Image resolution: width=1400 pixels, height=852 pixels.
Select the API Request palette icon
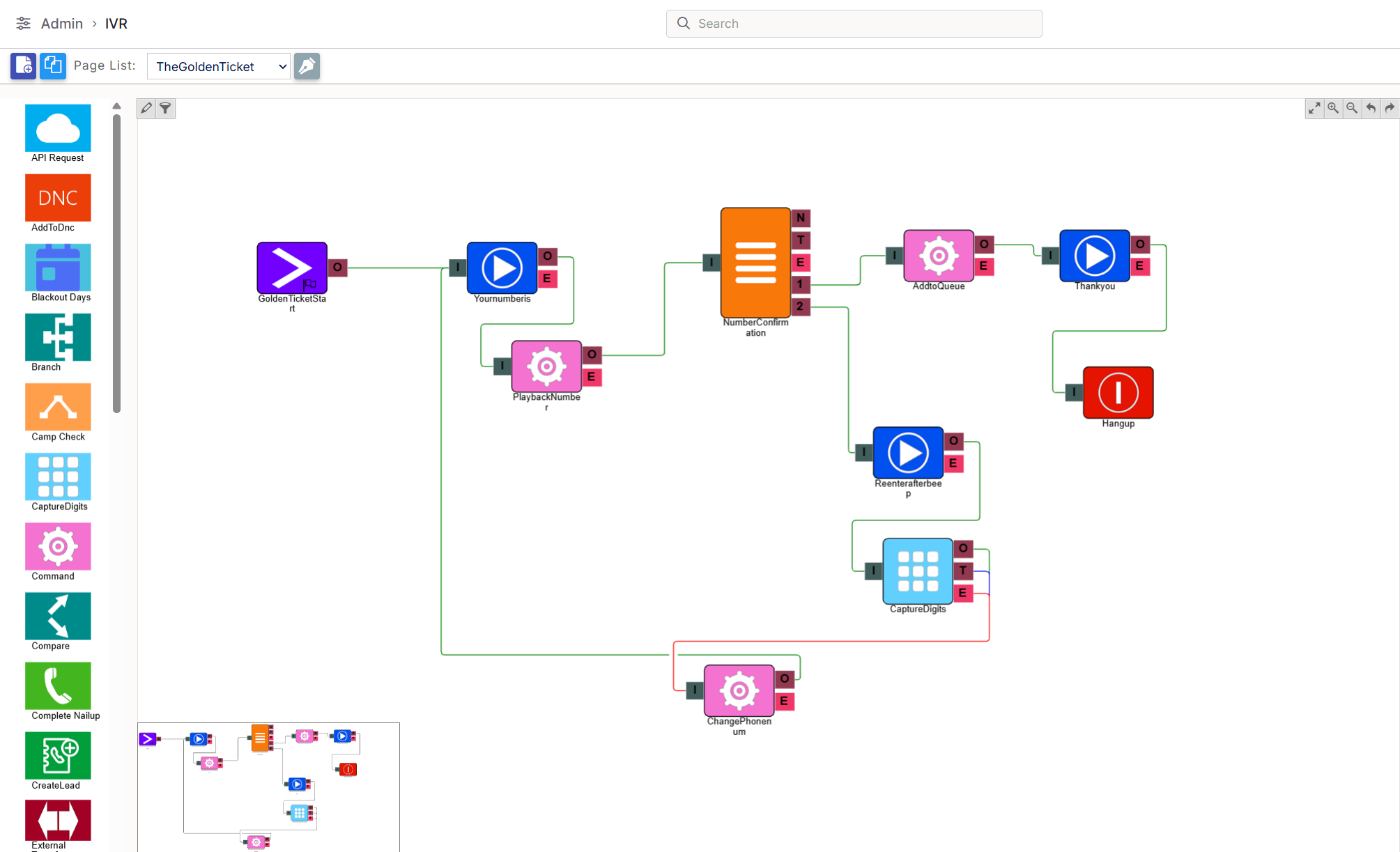coord(58,128)
